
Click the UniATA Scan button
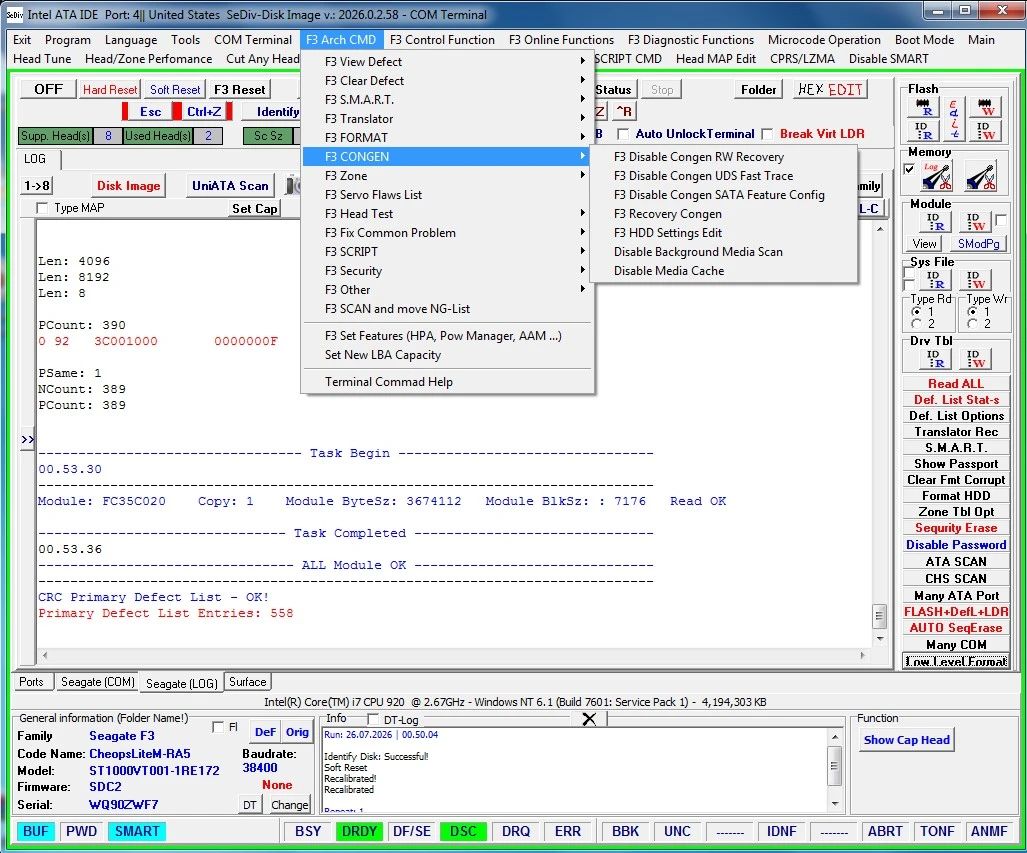coord(230,185)
